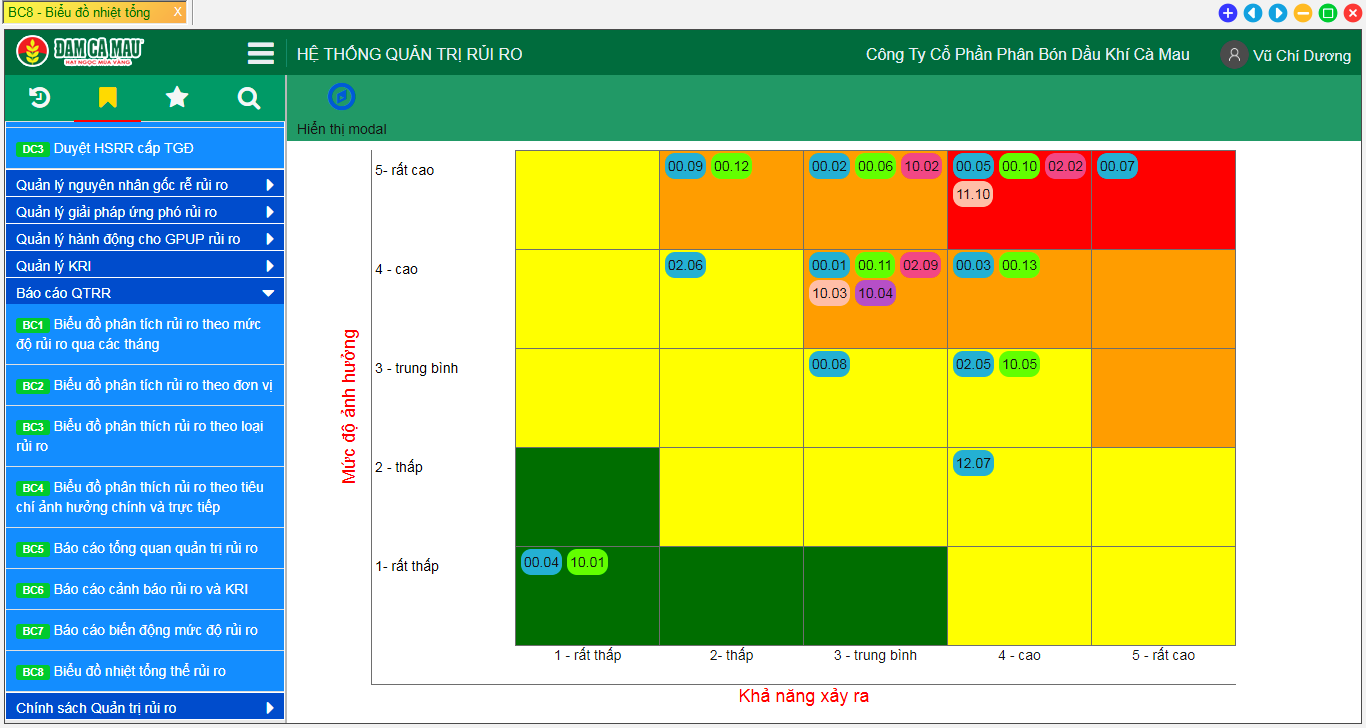
Task: Click user name Vũ Chí Dương
Action: point(1302,56)
